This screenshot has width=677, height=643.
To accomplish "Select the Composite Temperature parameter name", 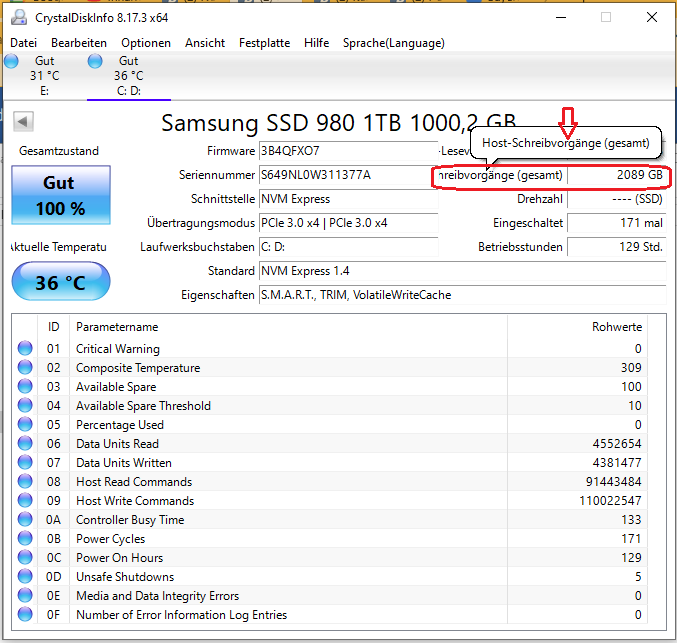I will pyautogui.click(x=138, y=368).
